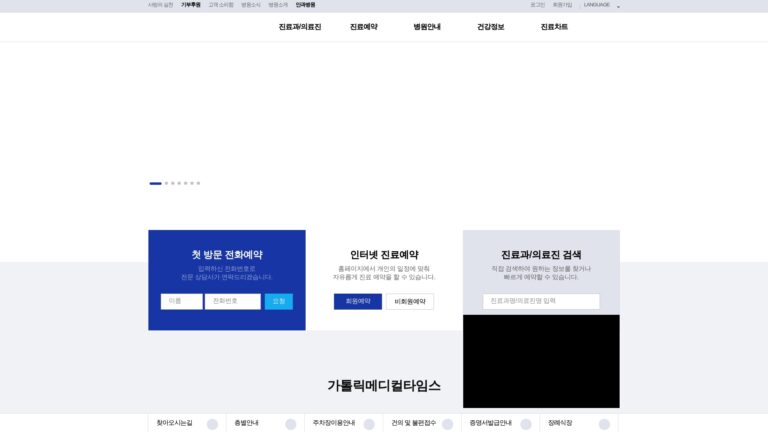
Task: Select the second carousel slide dot
Action: 167,183
